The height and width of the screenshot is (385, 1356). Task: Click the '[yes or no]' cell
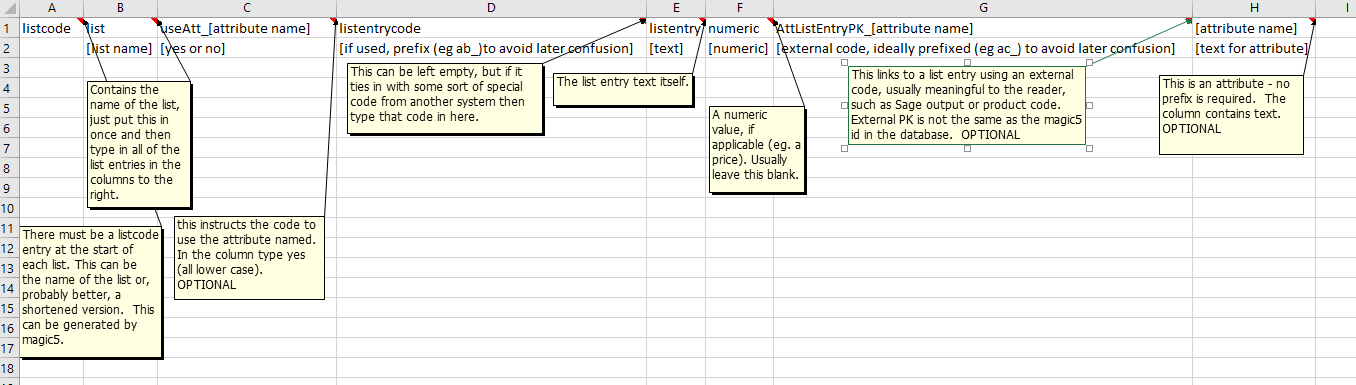[x=247, y=48]
